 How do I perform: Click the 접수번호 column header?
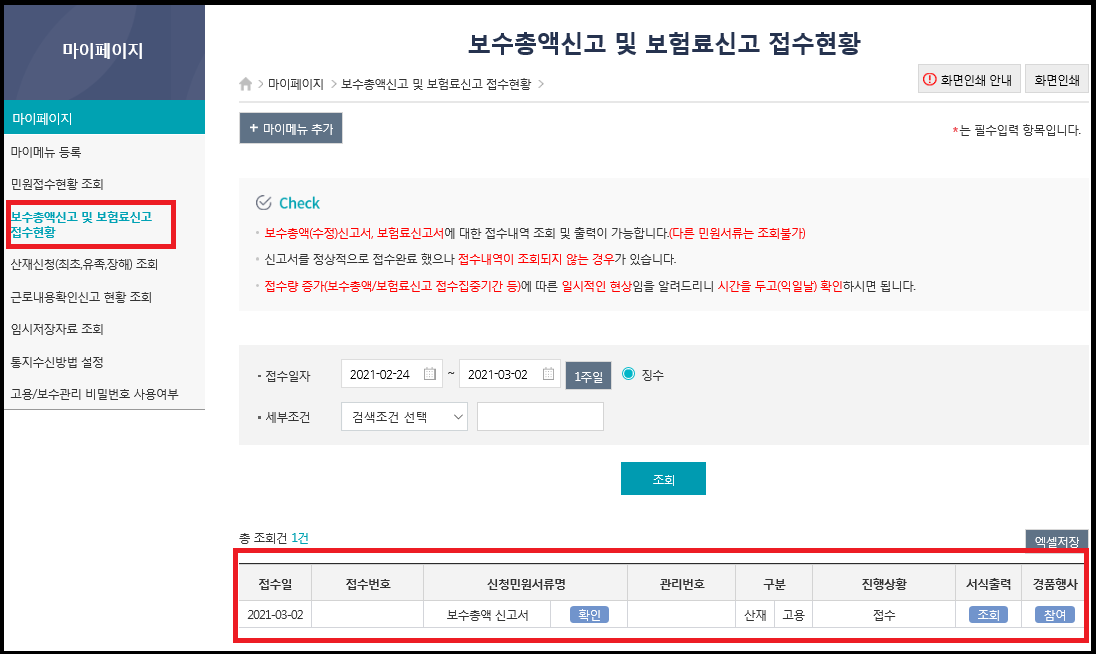pyautogui.click(x=368, y=584)
